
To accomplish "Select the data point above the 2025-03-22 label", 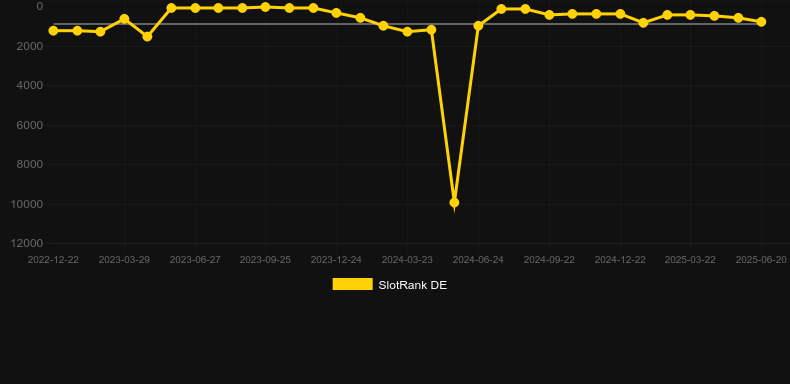I will (x=690, y=15).
